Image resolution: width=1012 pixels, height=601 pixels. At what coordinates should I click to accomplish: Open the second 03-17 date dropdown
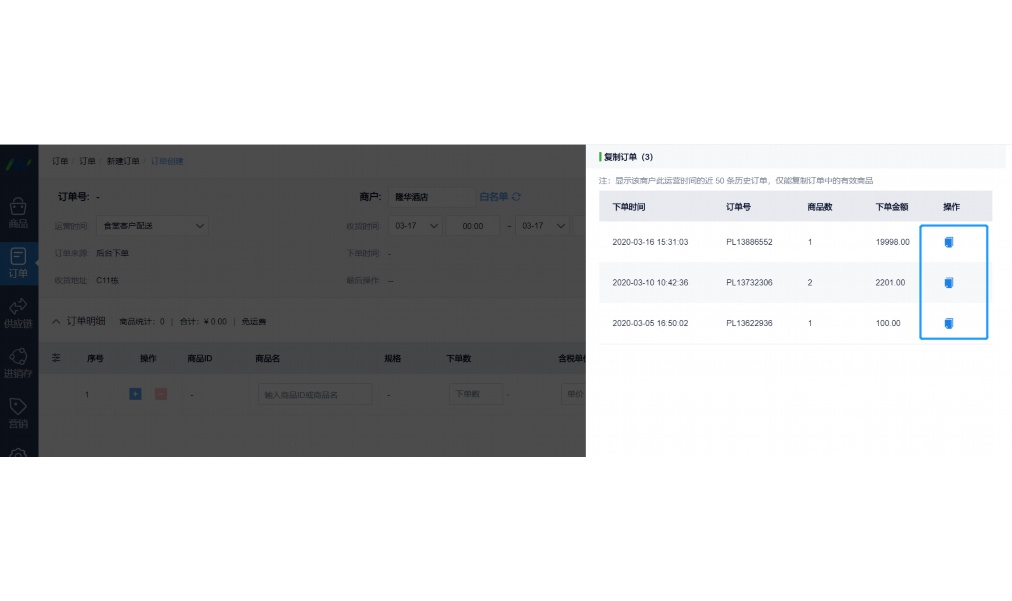tap(541, 225)
